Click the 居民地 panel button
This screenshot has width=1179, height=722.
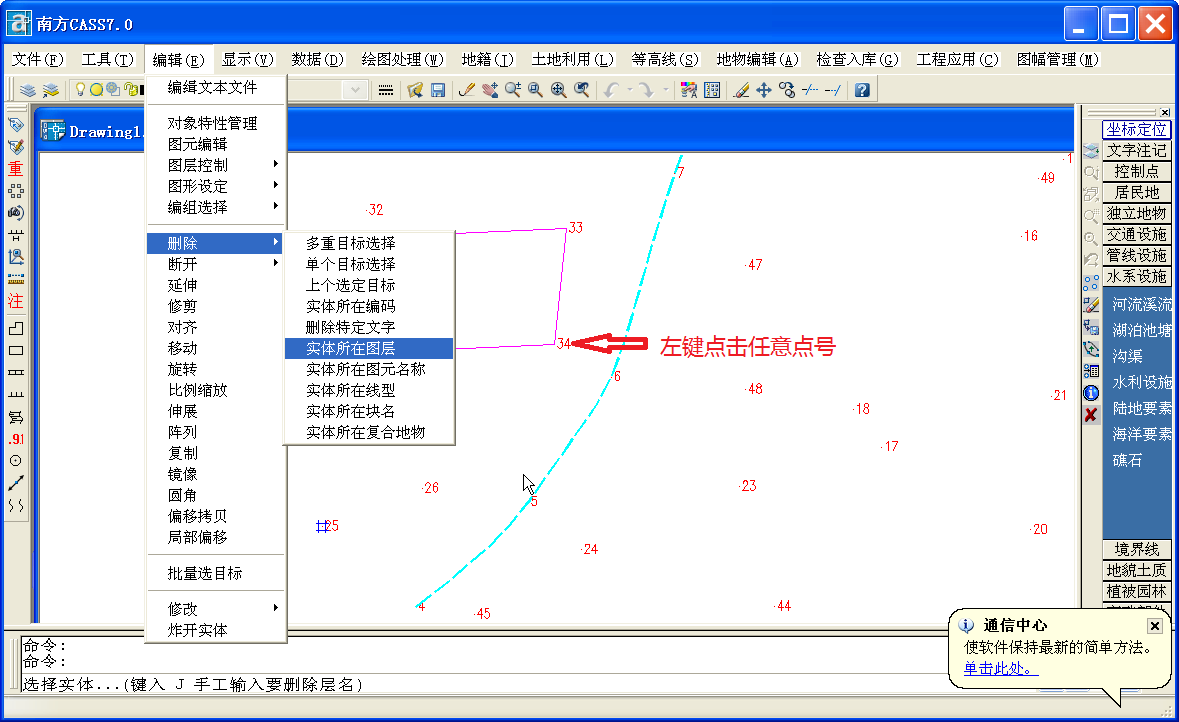coord(1136,193)
